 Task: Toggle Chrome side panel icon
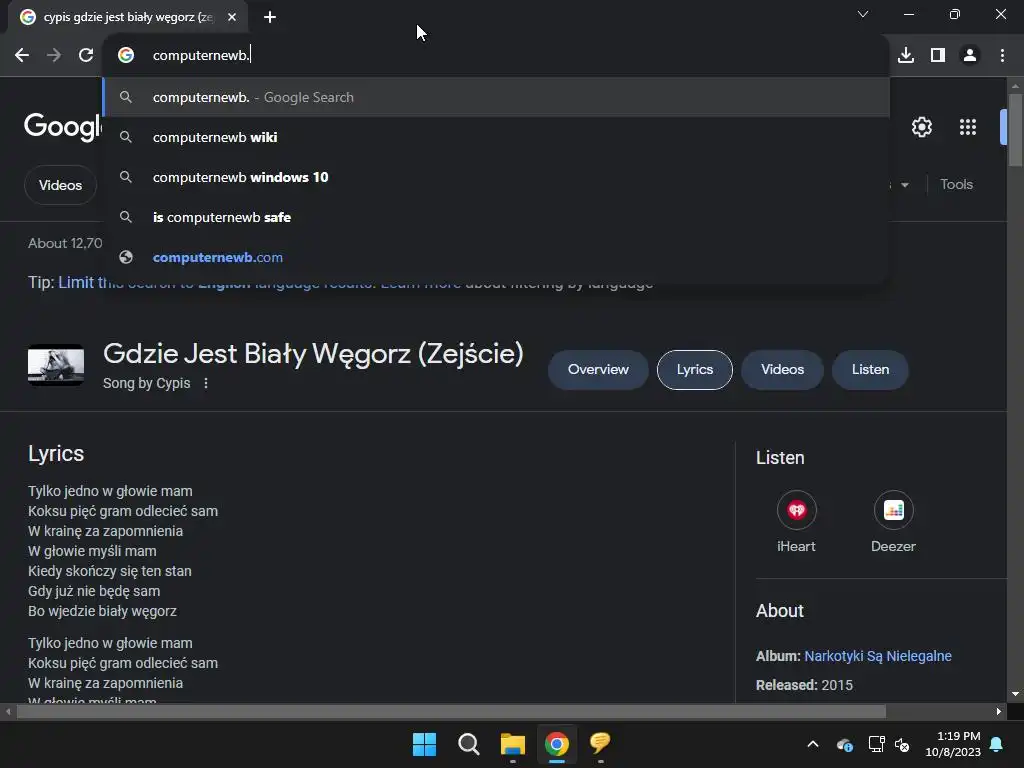pyautogui.click(x=938, y=56)
